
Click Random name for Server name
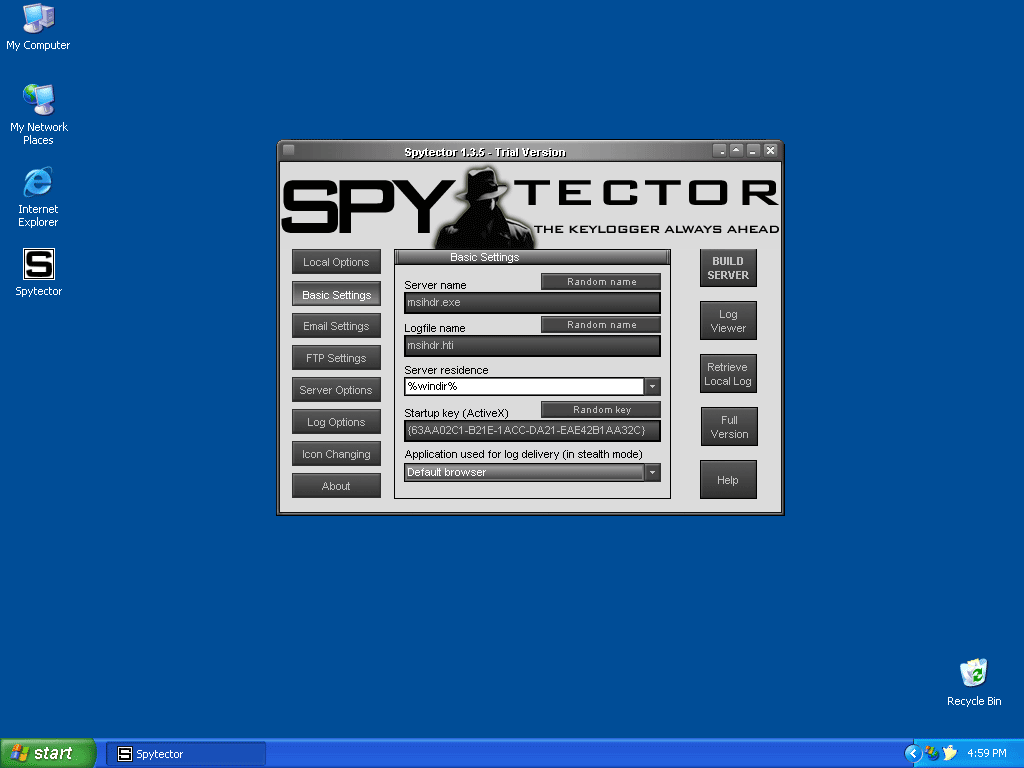[x=601, y=282]
